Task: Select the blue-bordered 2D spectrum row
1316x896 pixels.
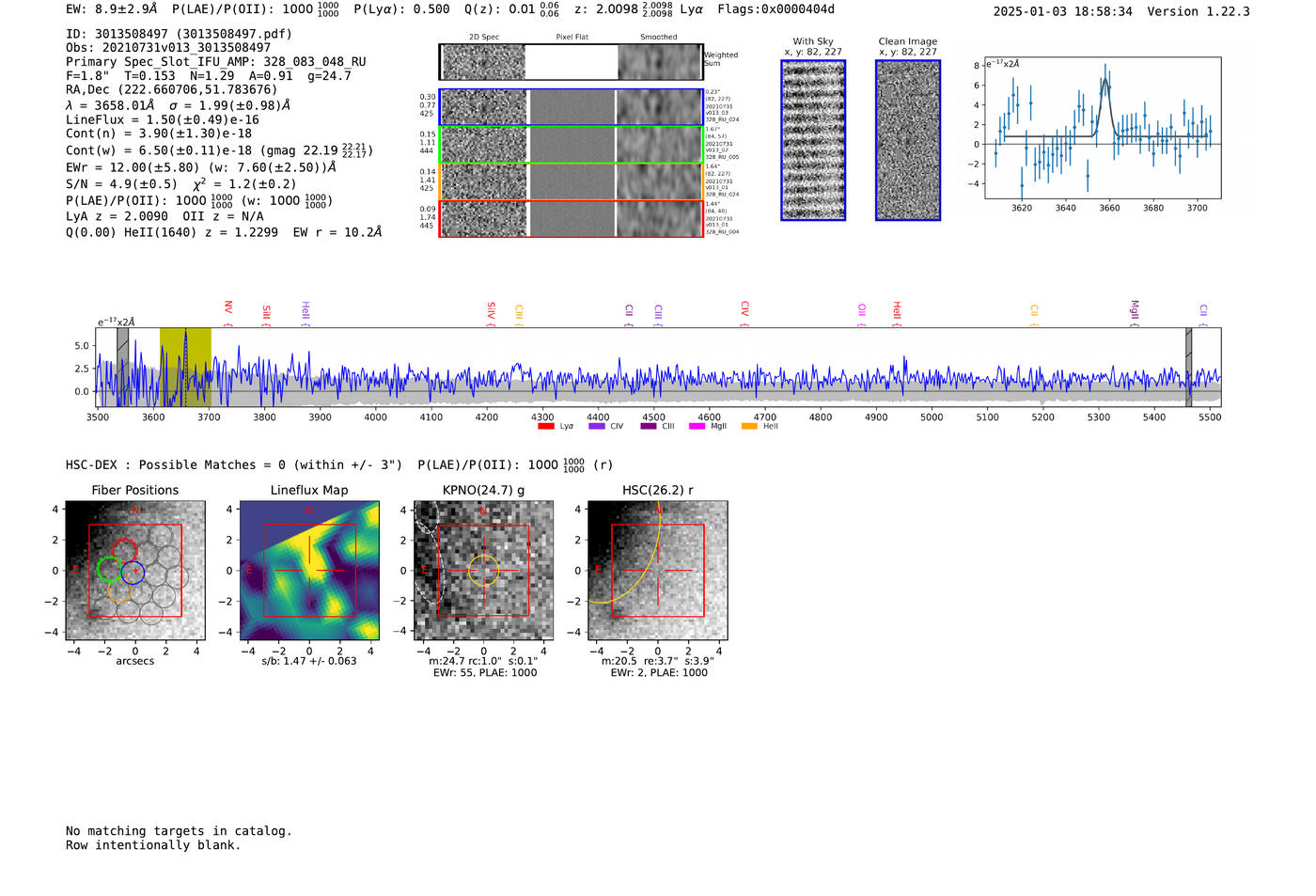Action: click(571, 107)
